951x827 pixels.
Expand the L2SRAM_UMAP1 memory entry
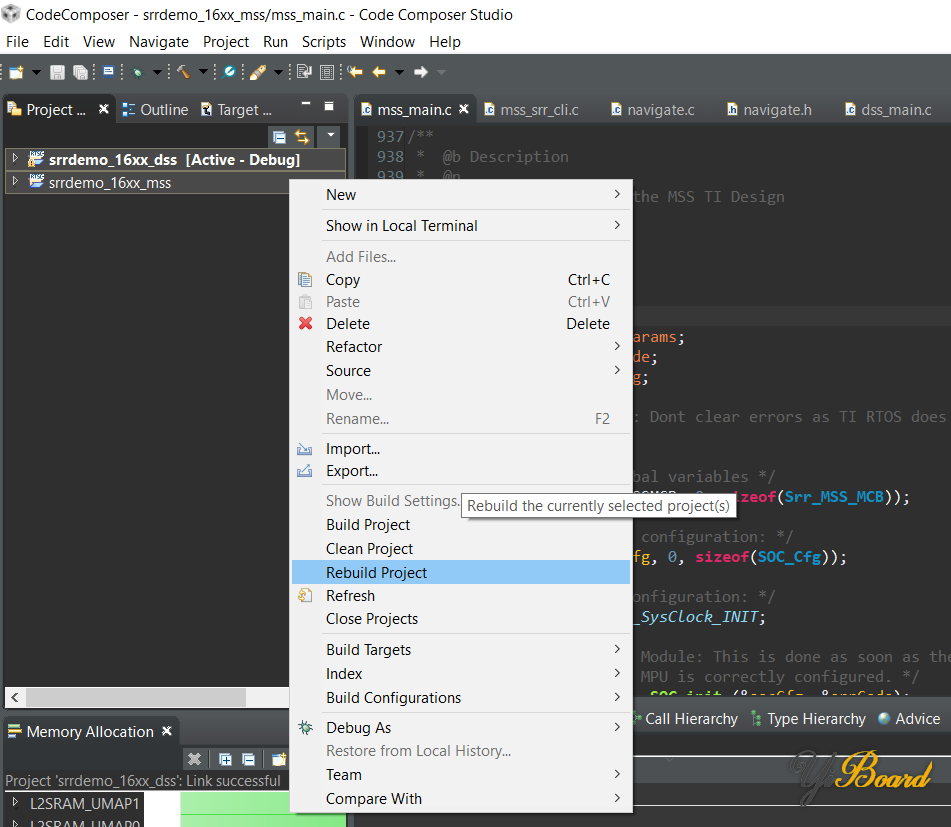click(x=15, y=803)
